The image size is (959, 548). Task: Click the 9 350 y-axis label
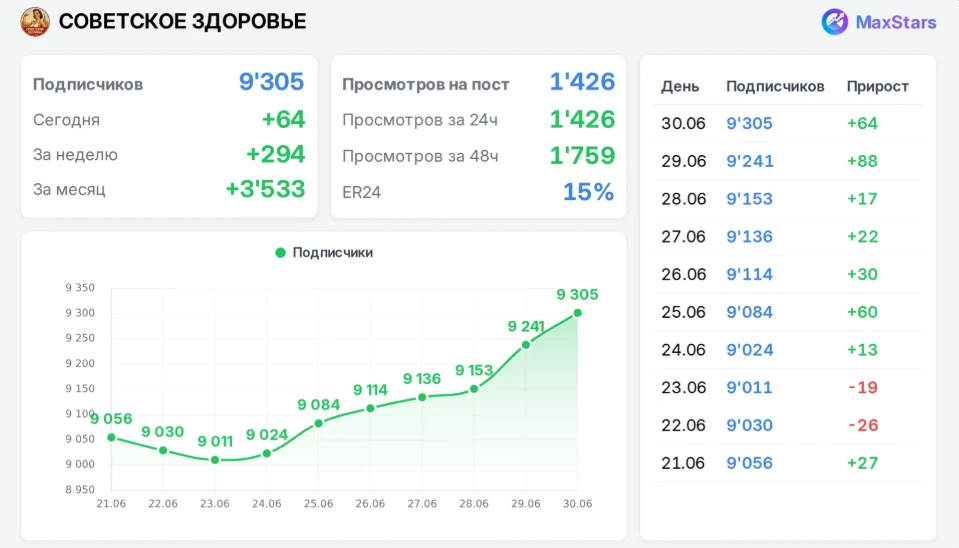(80, 287)
